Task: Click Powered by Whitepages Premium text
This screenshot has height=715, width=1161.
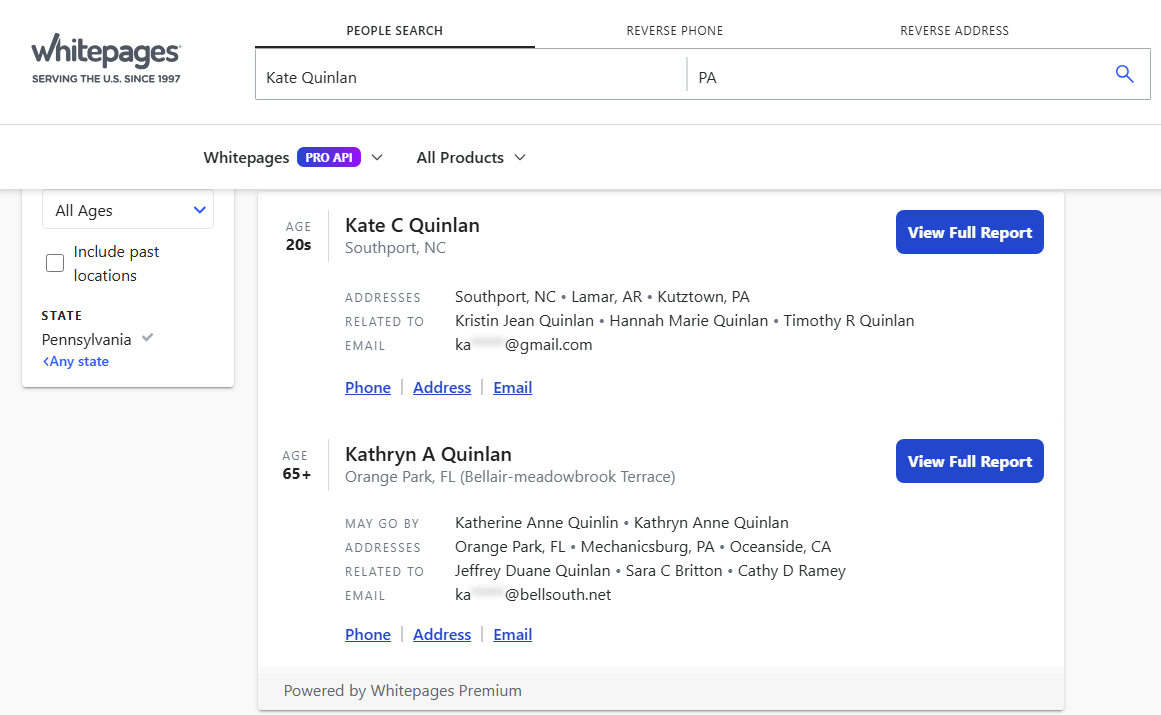Action: pos(403,691)
